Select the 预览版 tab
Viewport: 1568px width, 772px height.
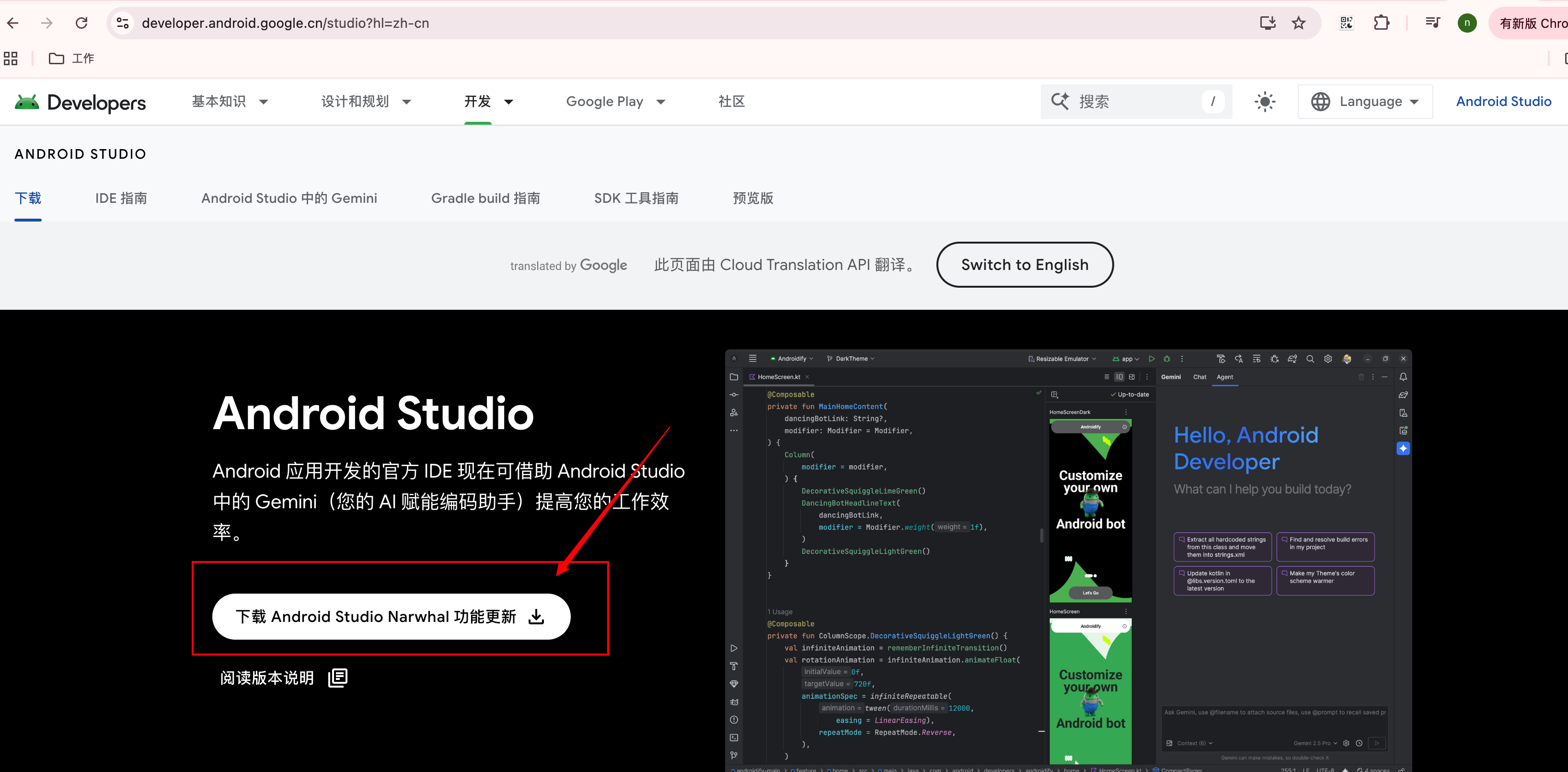pos(753,199)
